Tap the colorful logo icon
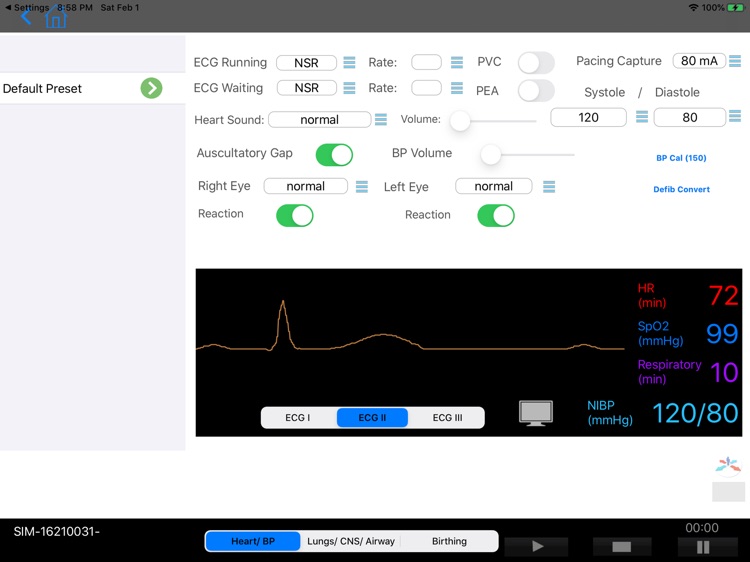This screenshot has width=750, height=562. [728, 464]
